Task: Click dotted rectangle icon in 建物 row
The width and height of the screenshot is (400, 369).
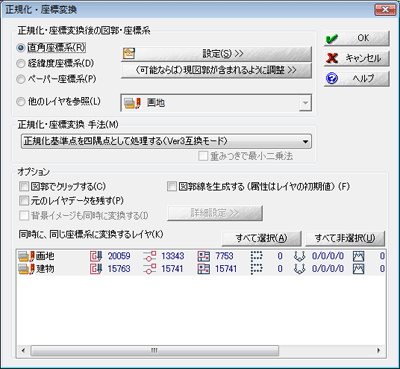Action: pyautogui.click(x=256, y=269)
